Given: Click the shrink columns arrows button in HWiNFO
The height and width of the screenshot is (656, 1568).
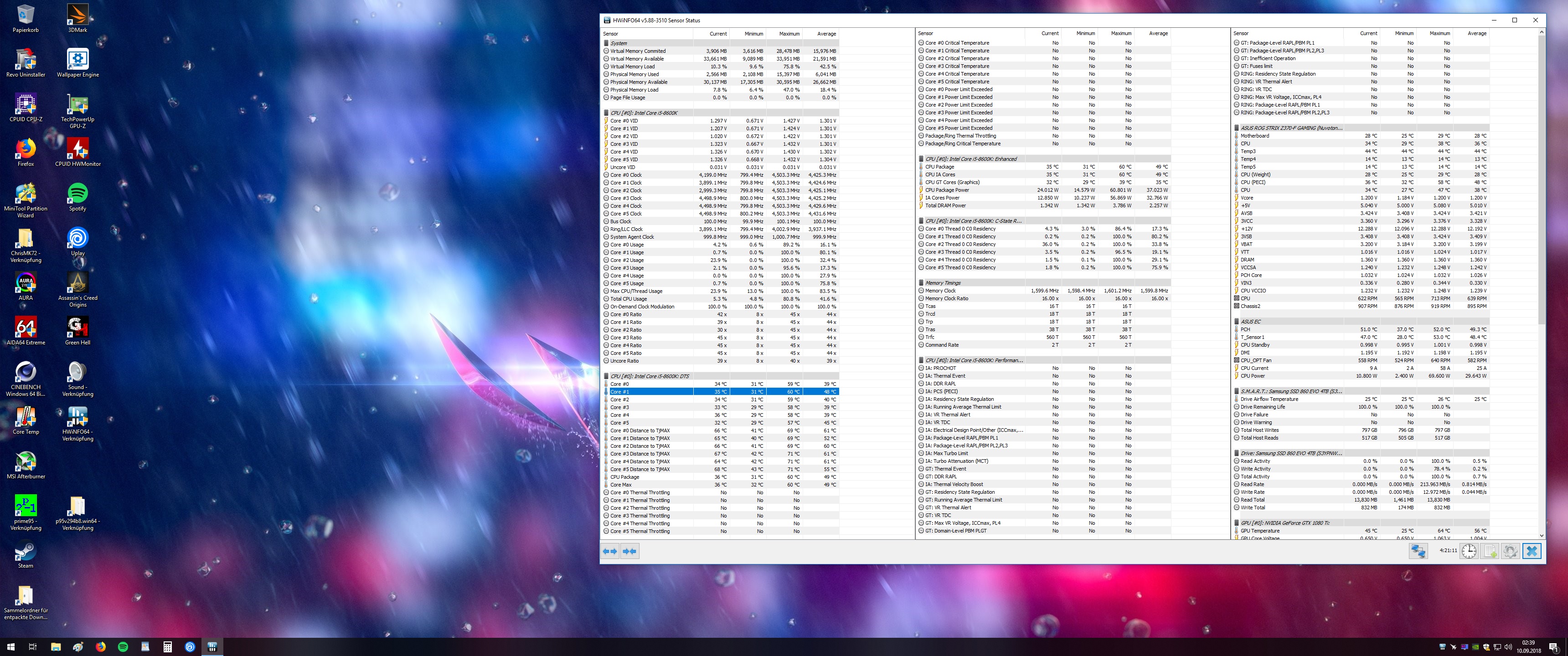Looking at the screenshot, I should [630, 551].
